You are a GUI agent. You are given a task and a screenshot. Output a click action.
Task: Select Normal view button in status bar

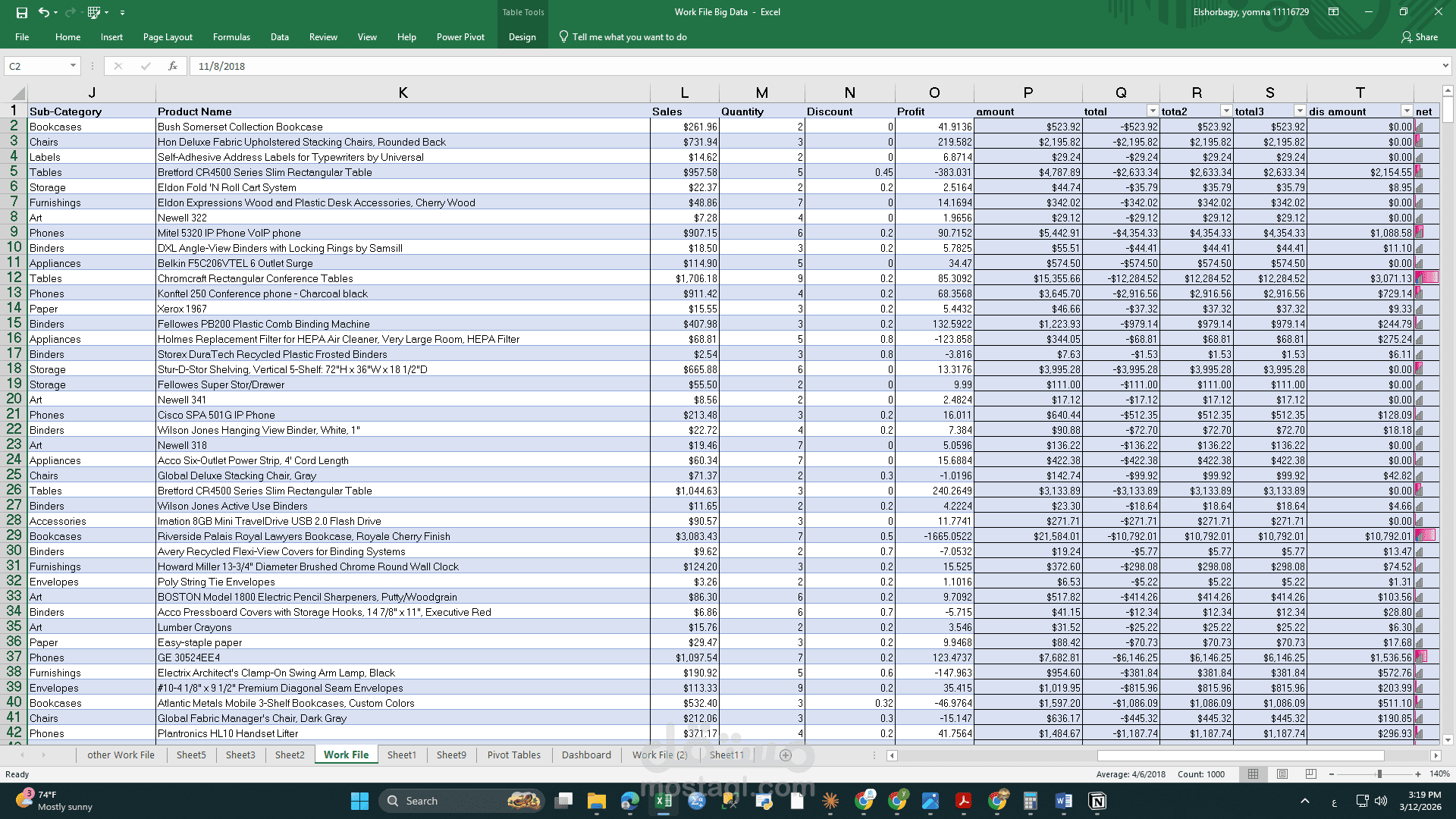pyautogui.click(x=1253, y=774)
